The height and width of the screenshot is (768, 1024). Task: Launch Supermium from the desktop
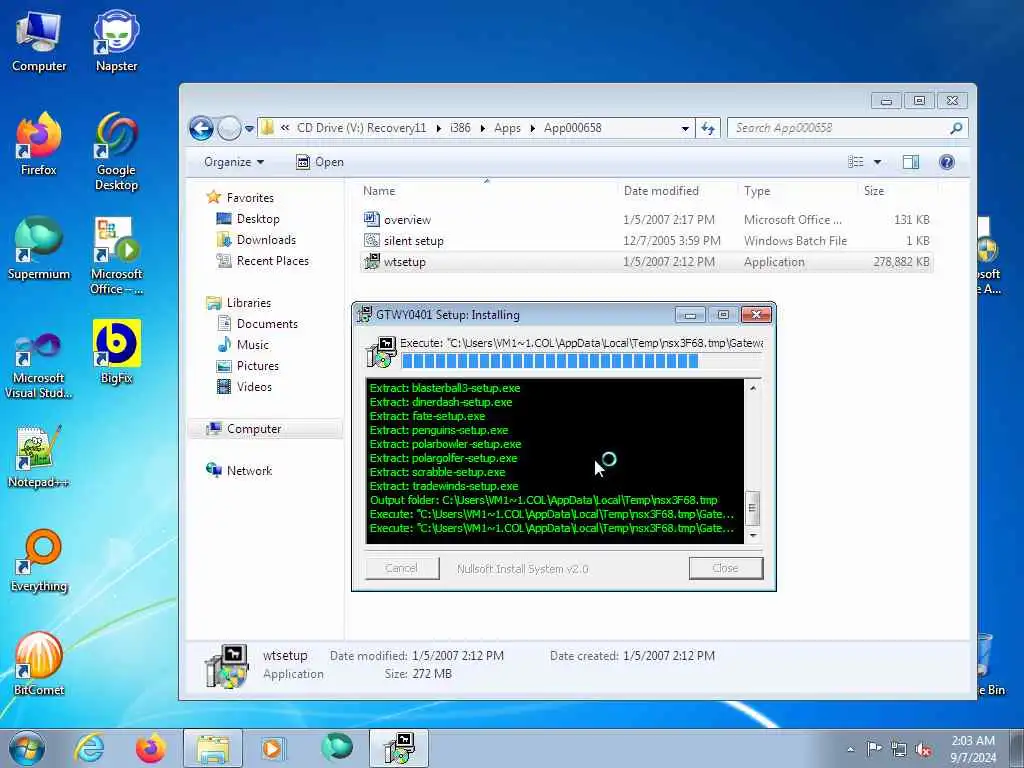[39, 249]
